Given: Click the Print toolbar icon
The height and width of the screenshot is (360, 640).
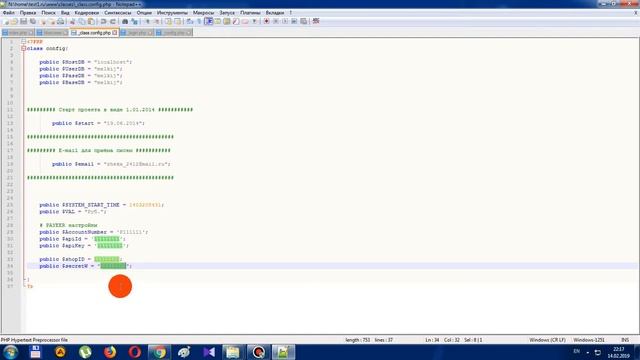Looking at the screenshot, I should pyautogui.click(x=60, y=21).
